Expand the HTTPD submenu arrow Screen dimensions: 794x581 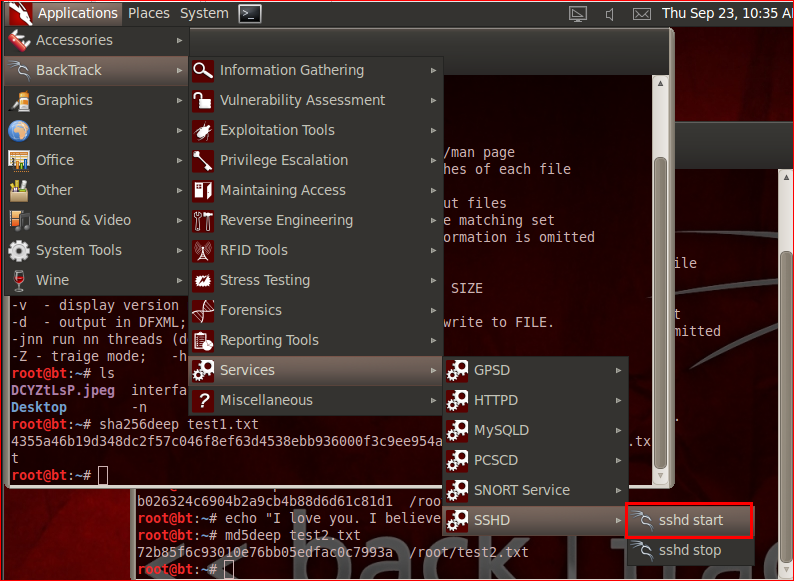click(619, 400)
